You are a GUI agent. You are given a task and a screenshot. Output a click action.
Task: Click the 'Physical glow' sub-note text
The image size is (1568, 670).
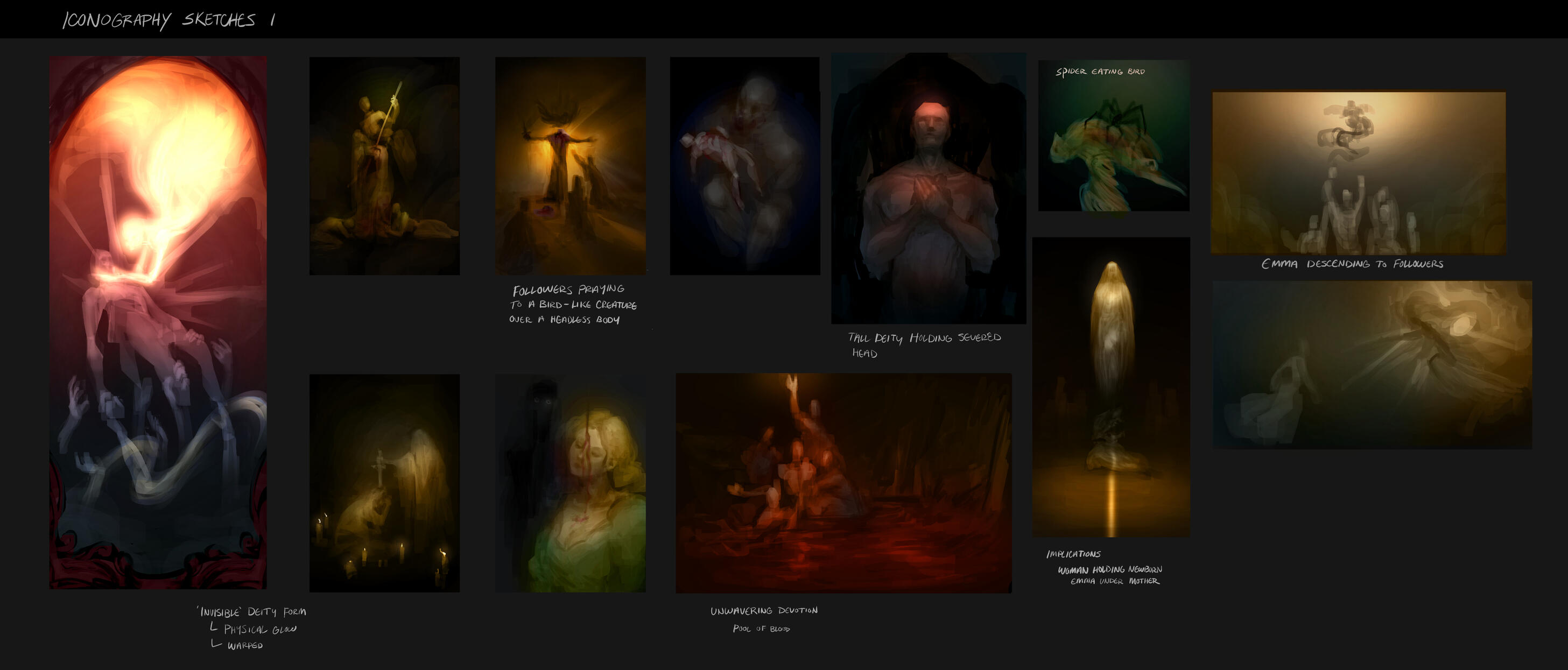pyautogui.click(x=259, y=629)
